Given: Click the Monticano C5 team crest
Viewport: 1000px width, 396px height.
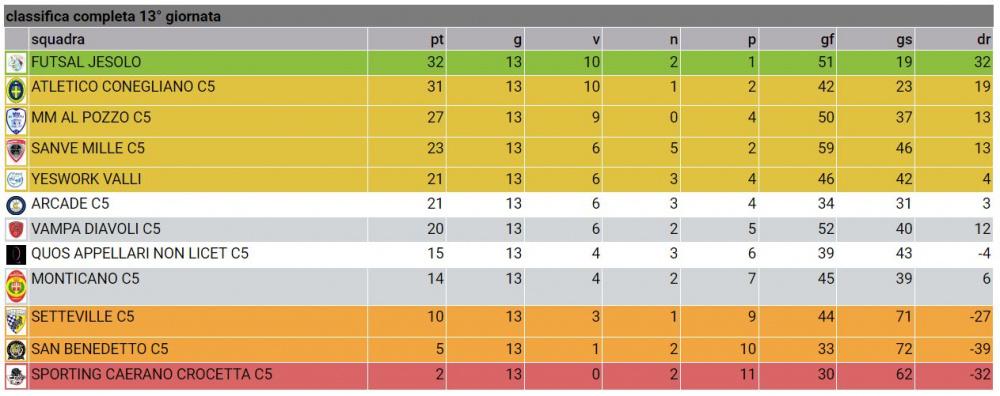Looking at the screenshot, I should [16, 286].
